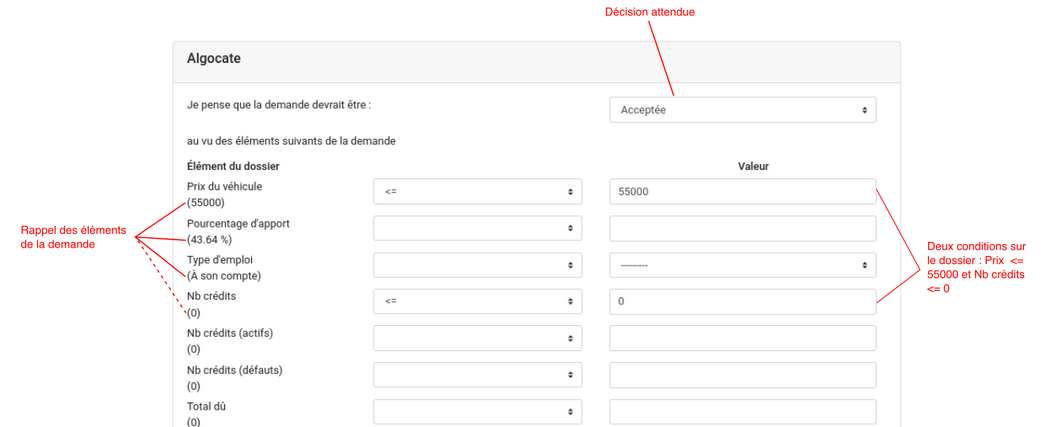Click the Algocate panel heading
Image resolution: width=1043 pixels, height=427 pixels.
point(214,59)
